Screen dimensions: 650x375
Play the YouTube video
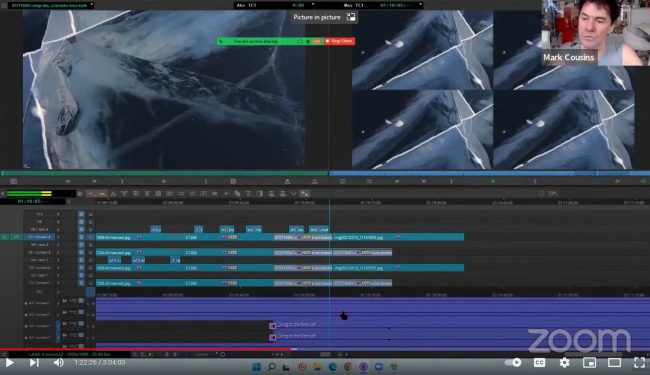coord(9,363)
